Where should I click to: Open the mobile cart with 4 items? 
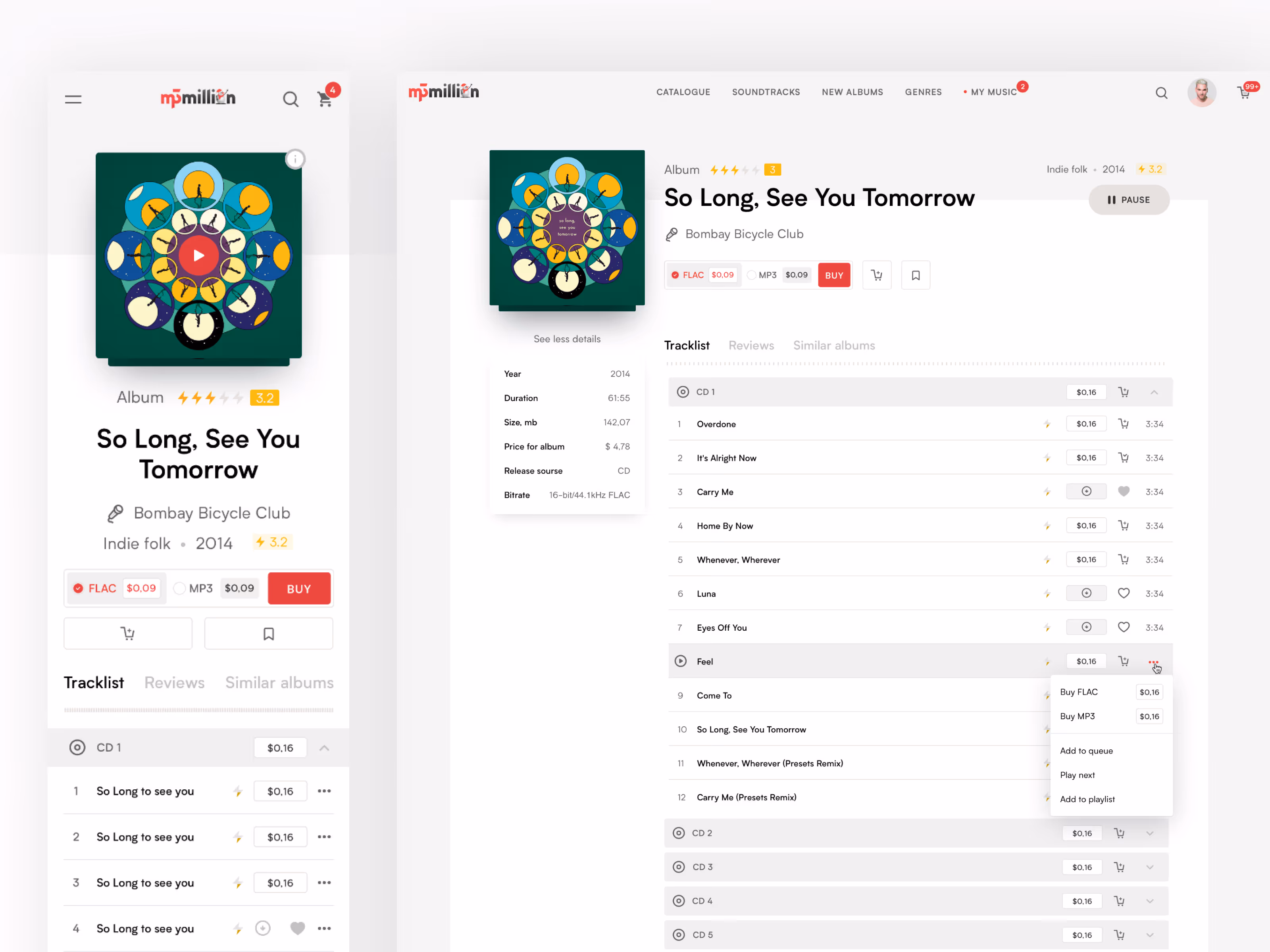tap(325, 99)
